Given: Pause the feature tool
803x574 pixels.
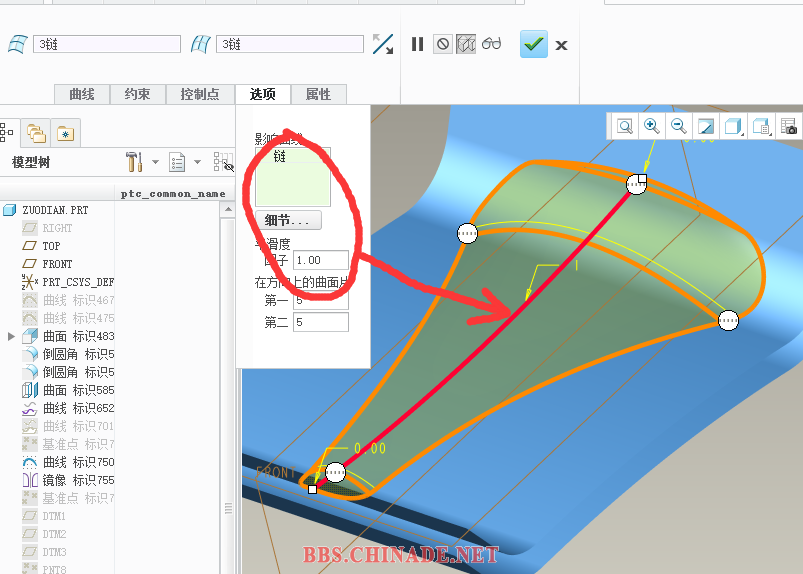Looking at the screenshot, I should tap(417, 44).
